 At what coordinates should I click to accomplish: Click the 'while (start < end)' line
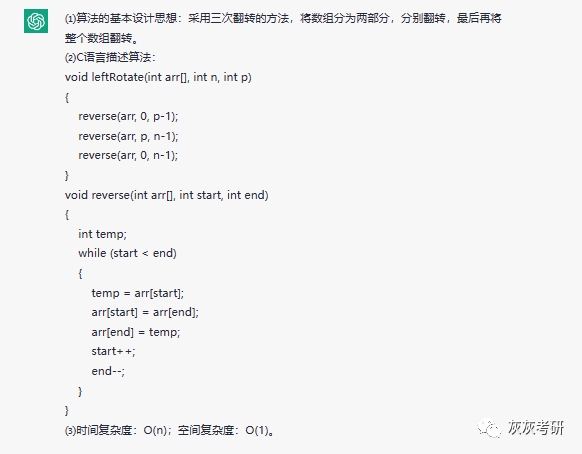point(127,253)
